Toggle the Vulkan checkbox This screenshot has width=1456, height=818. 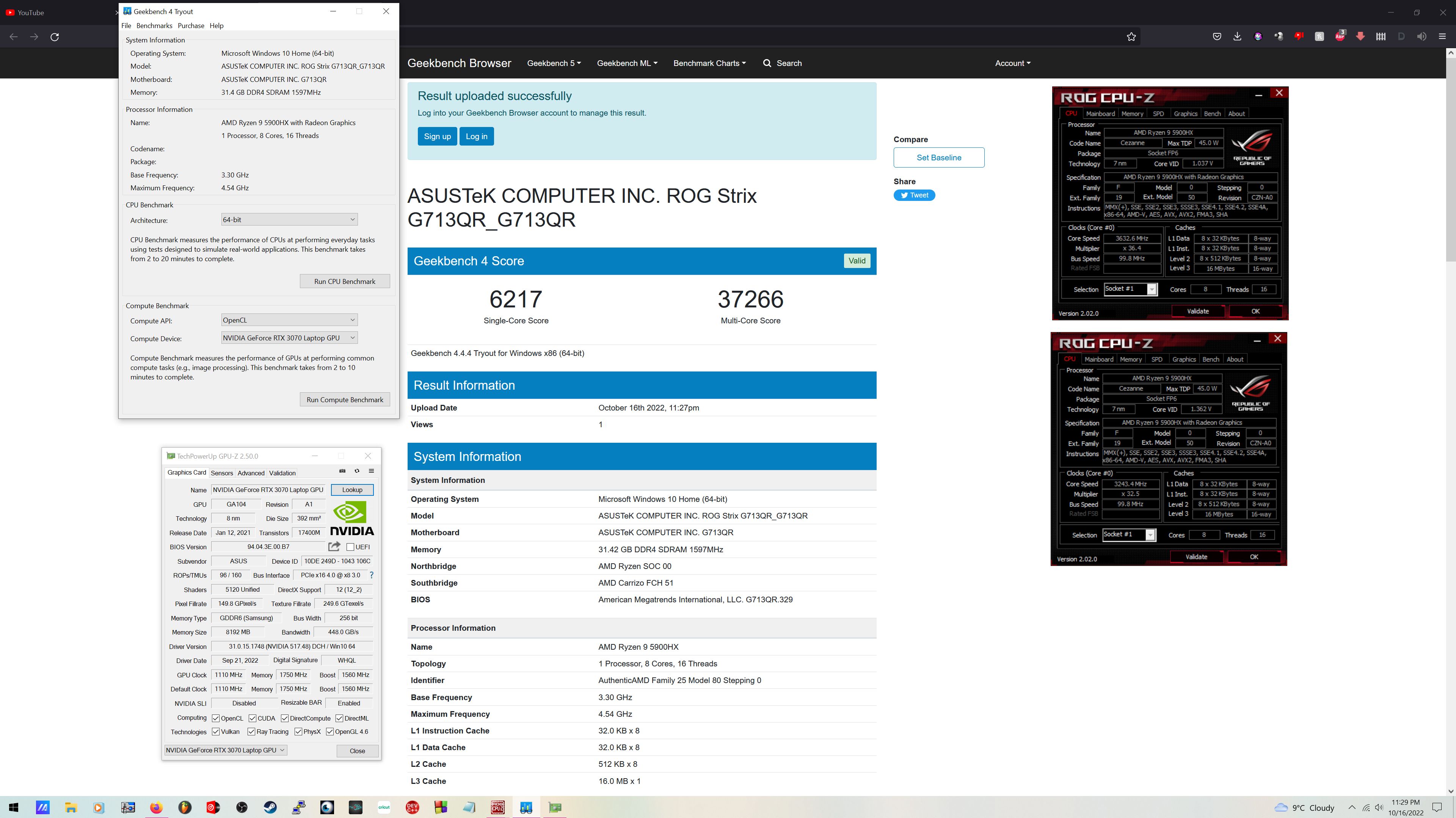click(216, 732)
